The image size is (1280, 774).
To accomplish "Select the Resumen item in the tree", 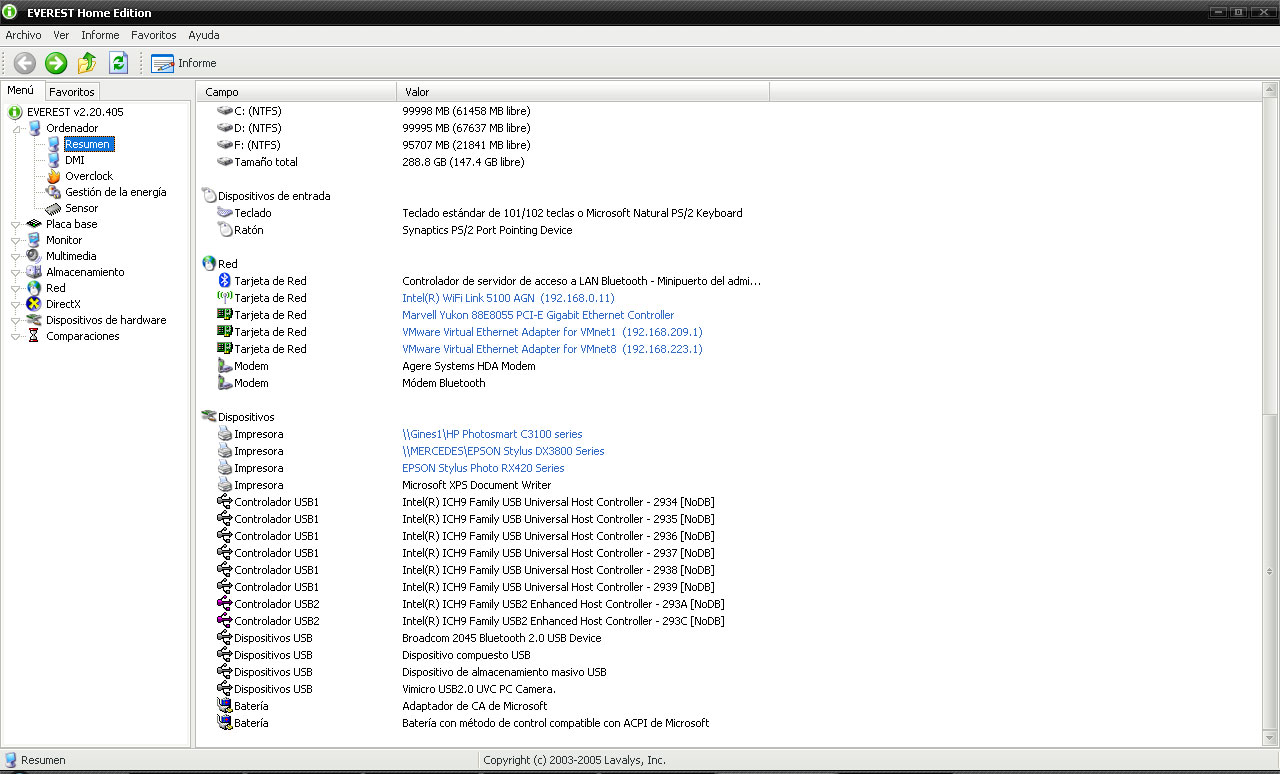I will click(88, 144).
